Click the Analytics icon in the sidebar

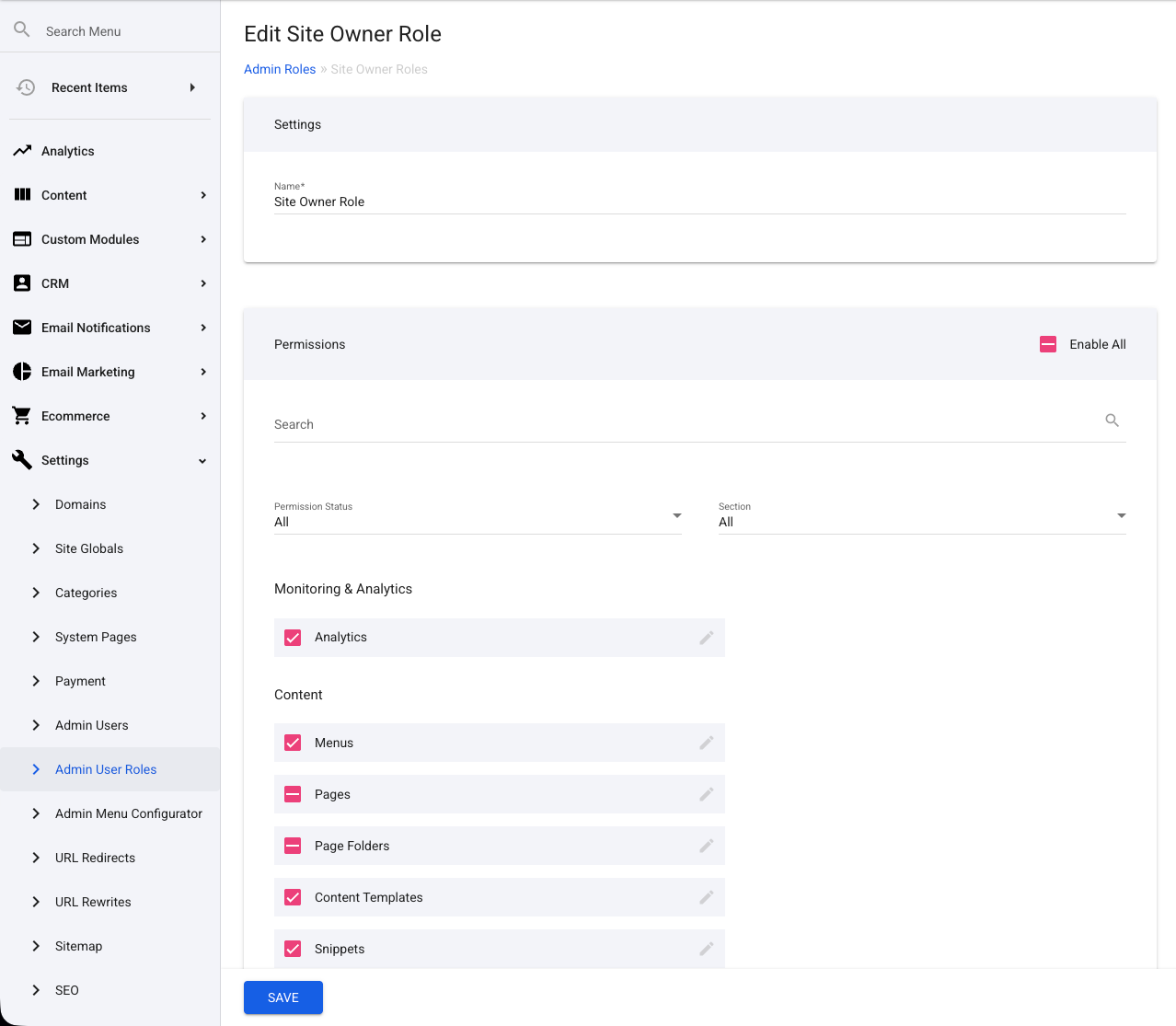click(x=21, y=150)
